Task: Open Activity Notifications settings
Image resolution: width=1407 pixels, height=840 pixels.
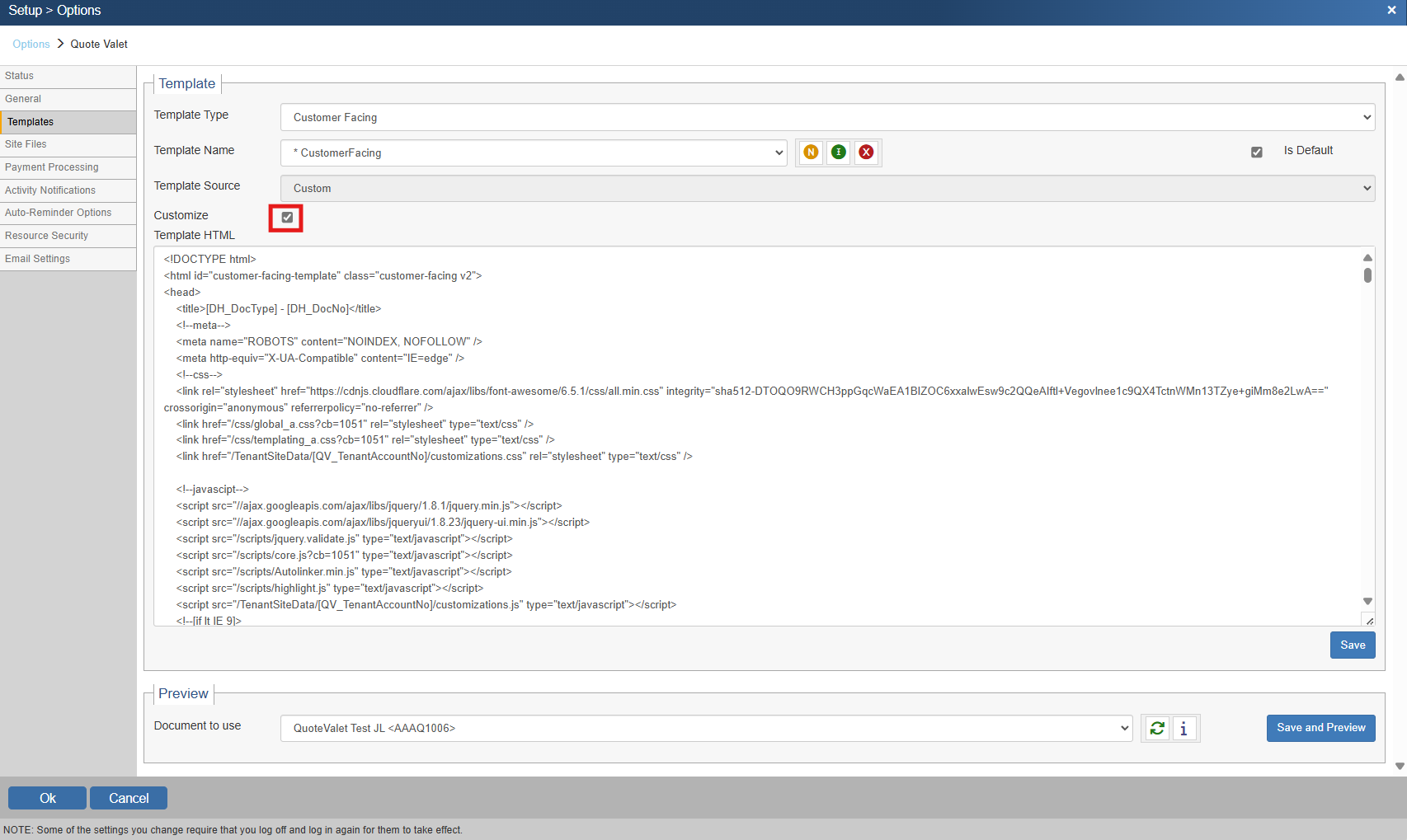Action: [x=68, y=190]
